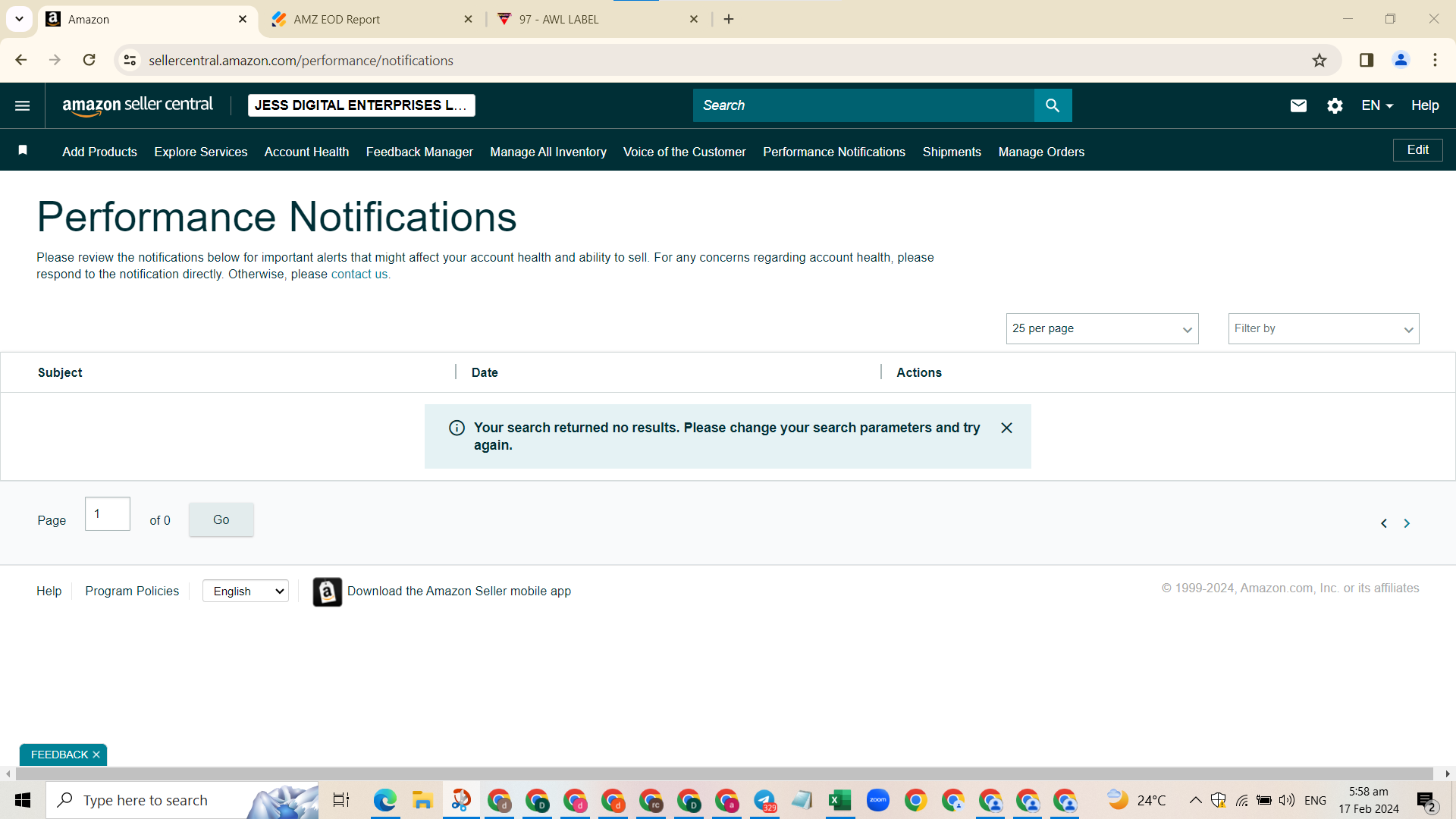Click the info icon in the alert

[457, 428]
